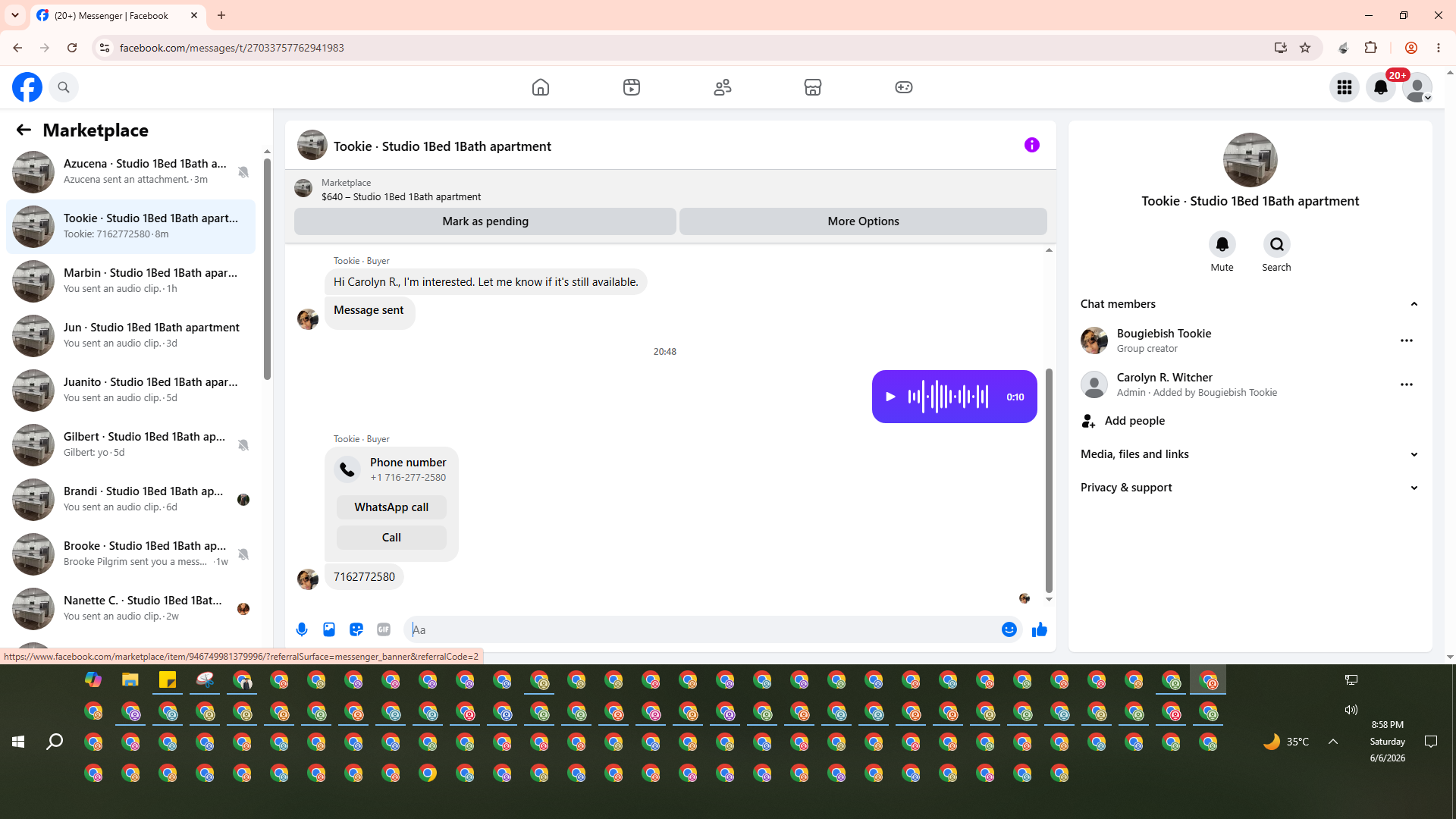
Task: Open the Facebook home logo
Action: [27, 87]
